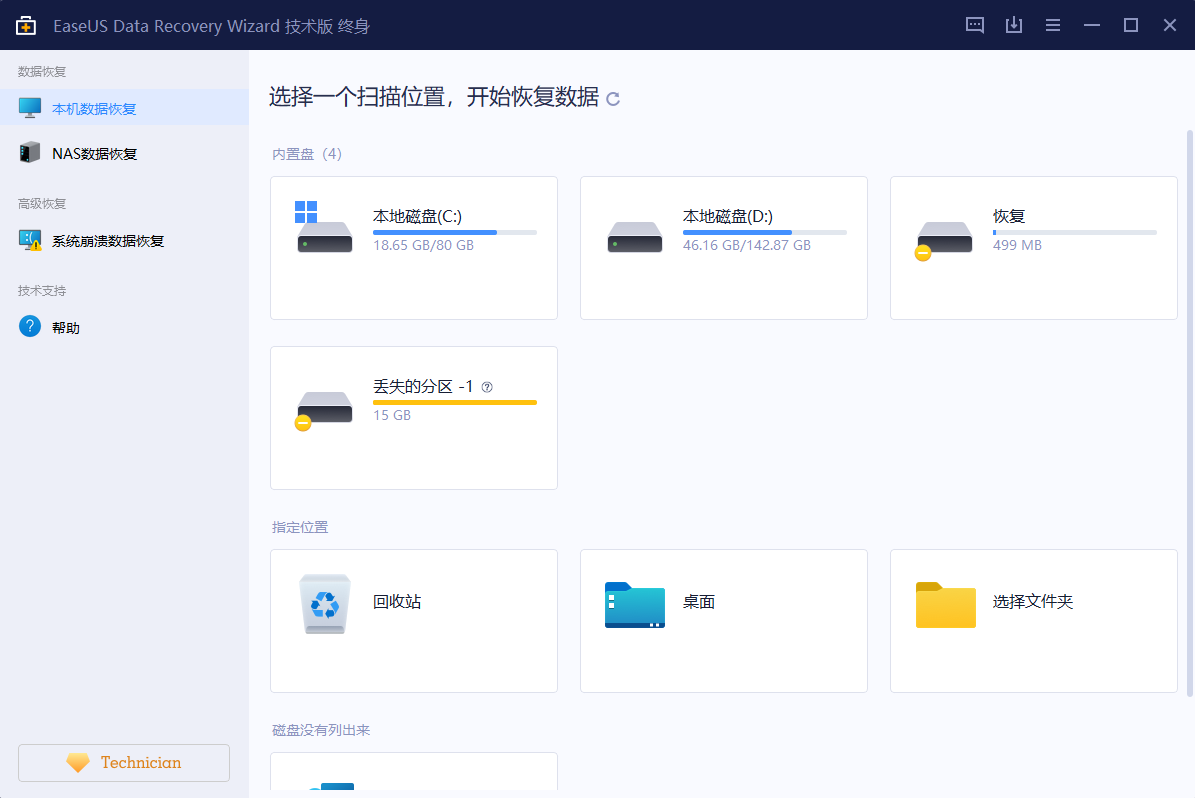
Task: Click the blue question mark help icon
Action: (x=30, y=327)
